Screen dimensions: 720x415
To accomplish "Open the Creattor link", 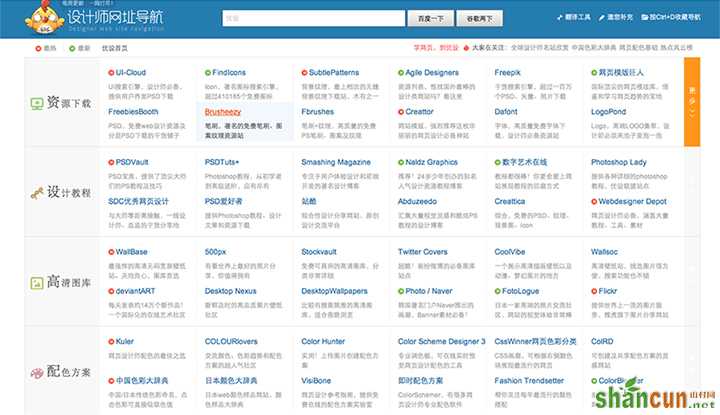I will (x=419, y=112).
